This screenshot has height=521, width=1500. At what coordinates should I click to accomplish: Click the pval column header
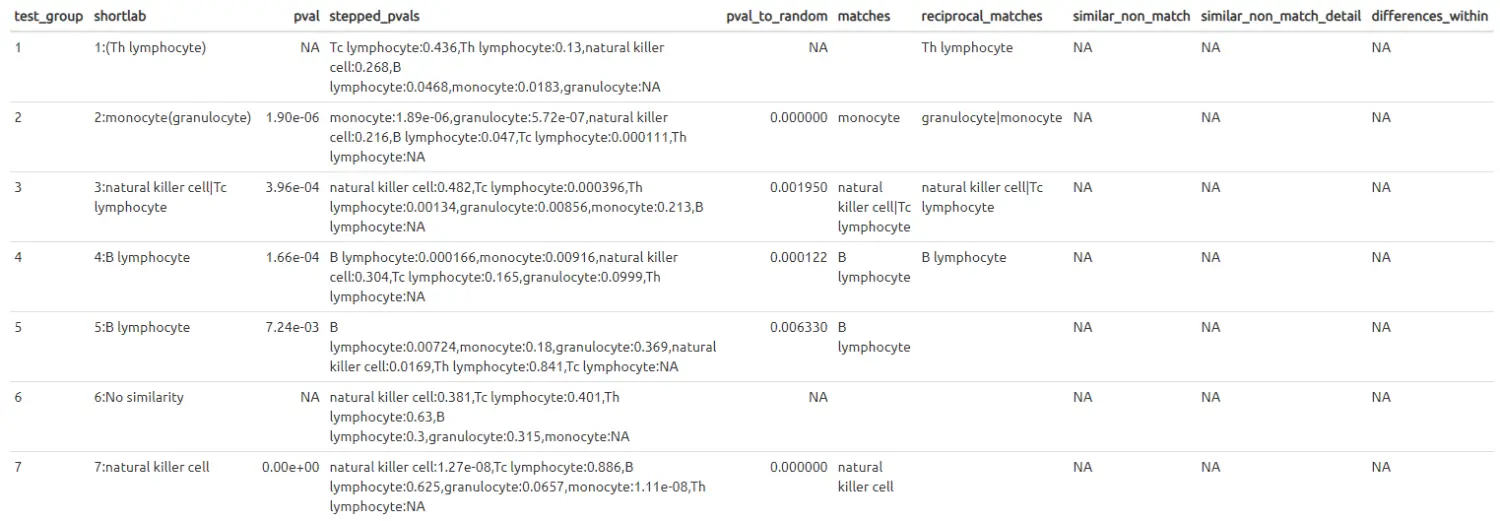[x=306, y=16]
